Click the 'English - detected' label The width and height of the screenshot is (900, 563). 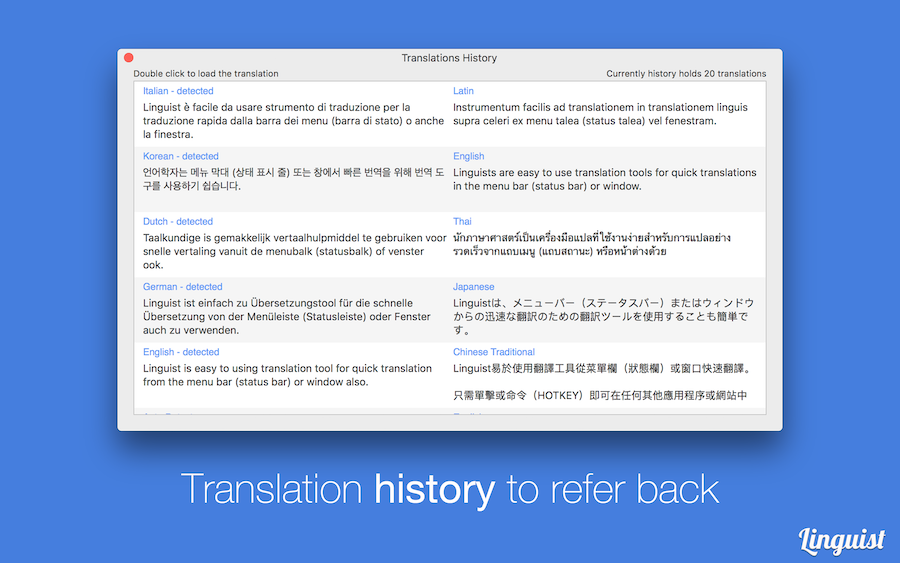[x=181, y=352]
